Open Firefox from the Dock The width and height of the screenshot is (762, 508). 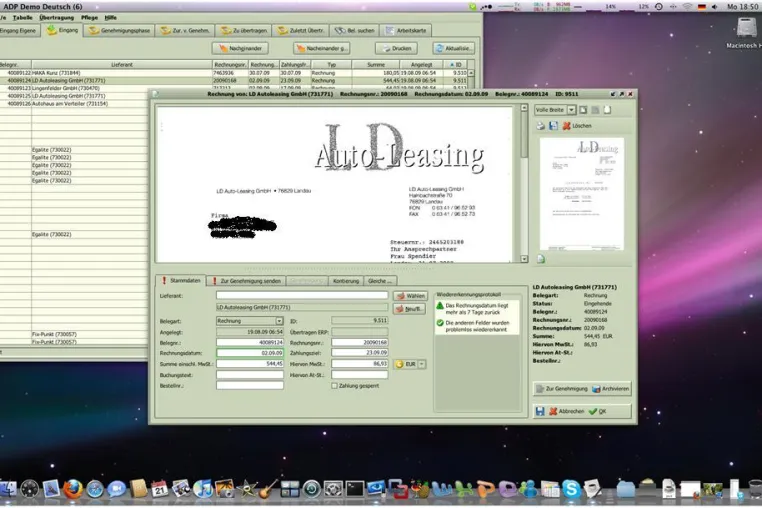73,489
